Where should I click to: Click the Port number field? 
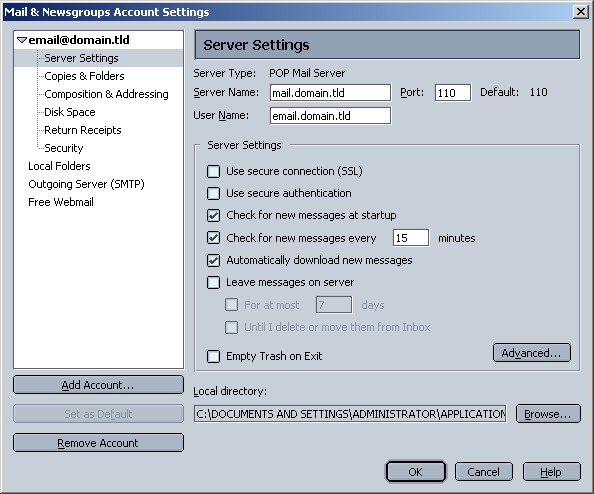453,93
